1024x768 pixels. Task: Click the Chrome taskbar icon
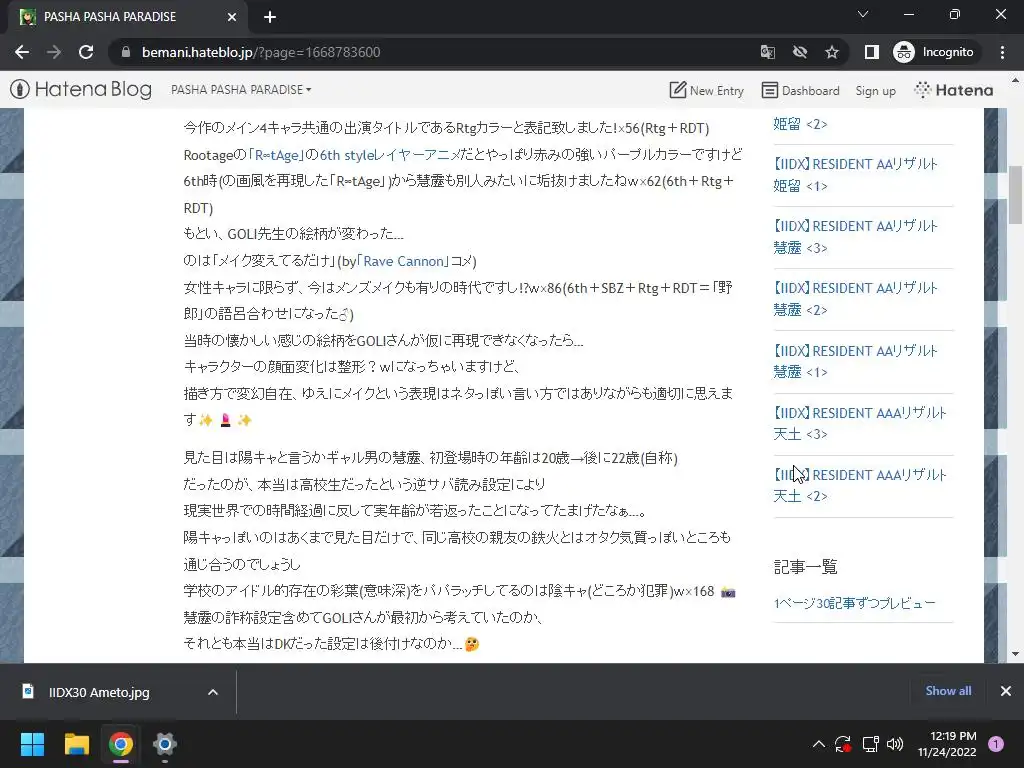pos(121,744)
